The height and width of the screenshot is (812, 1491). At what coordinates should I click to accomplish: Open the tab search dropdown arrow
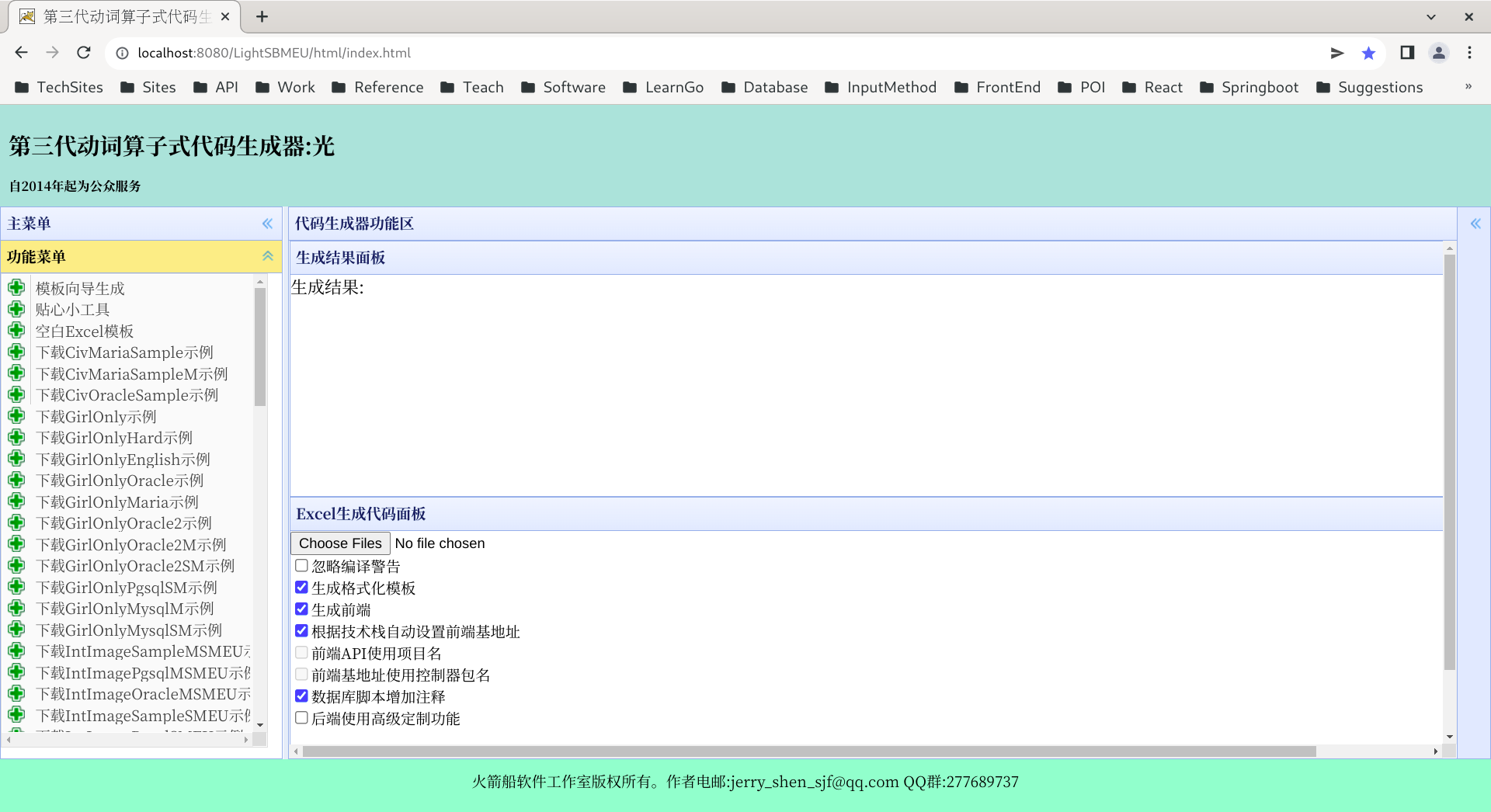coord(1431,16)
